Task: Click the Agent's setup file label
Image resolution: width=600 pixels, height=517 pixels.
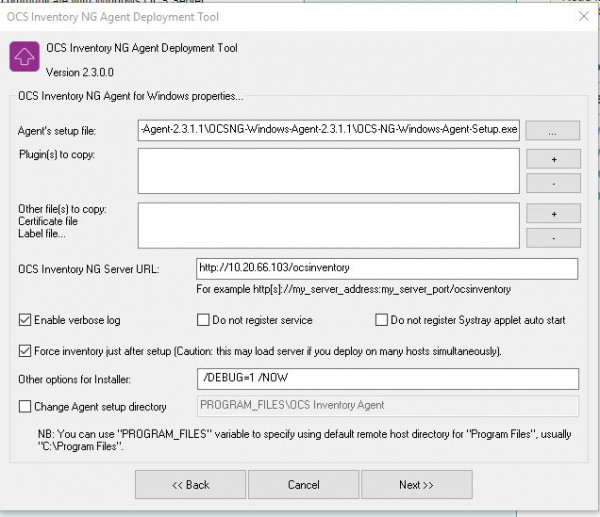Action: 57,131
